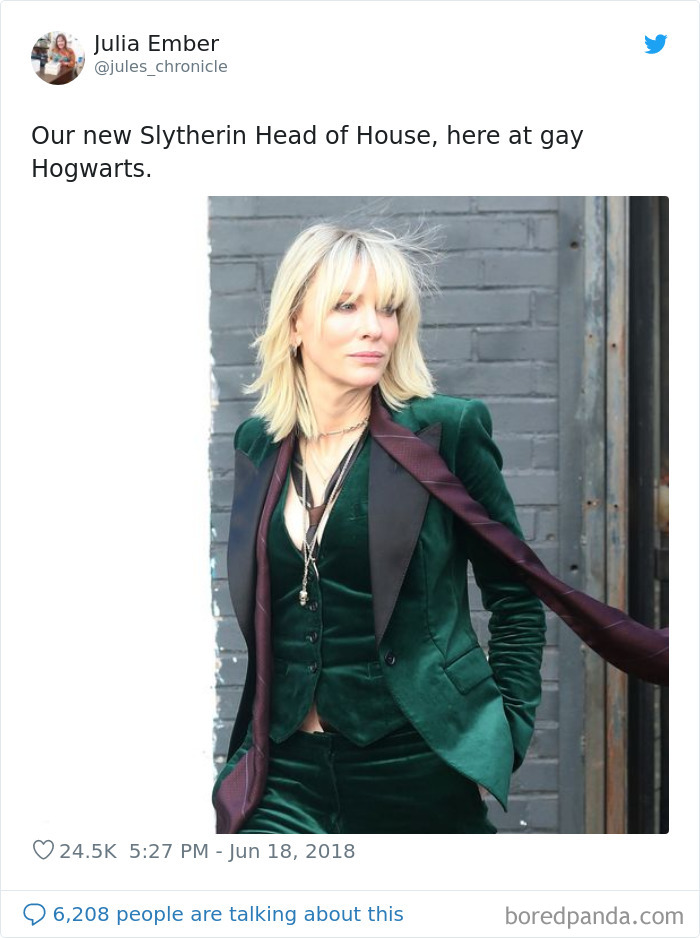Open the attached tweet photo
The image size is (700, 938).
pyautogui.click(x=439, y=514)
